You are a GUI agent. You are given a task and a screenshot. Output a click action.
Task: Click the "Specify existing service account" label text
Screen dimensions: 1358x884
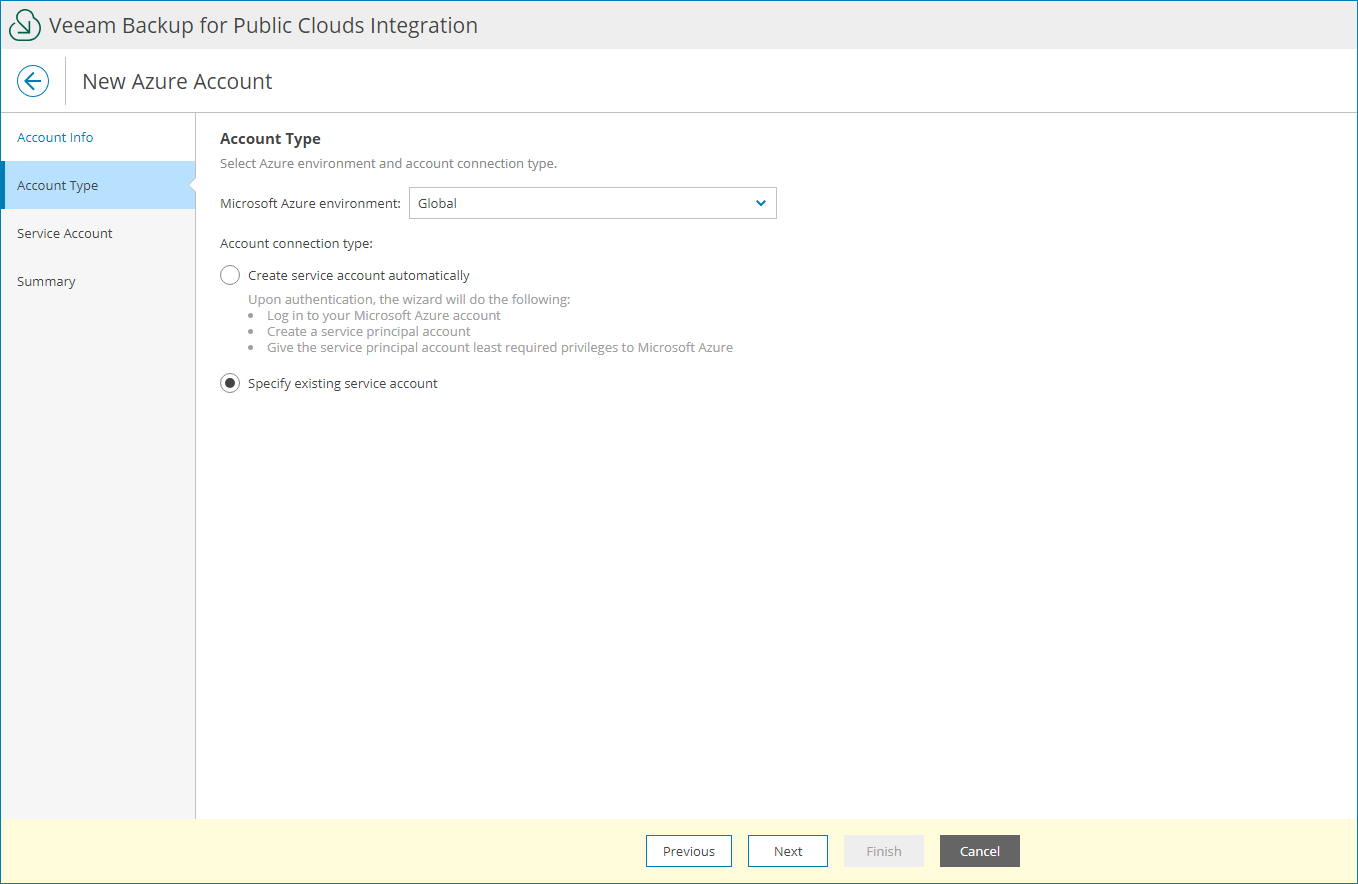click(x=343, y=383)
